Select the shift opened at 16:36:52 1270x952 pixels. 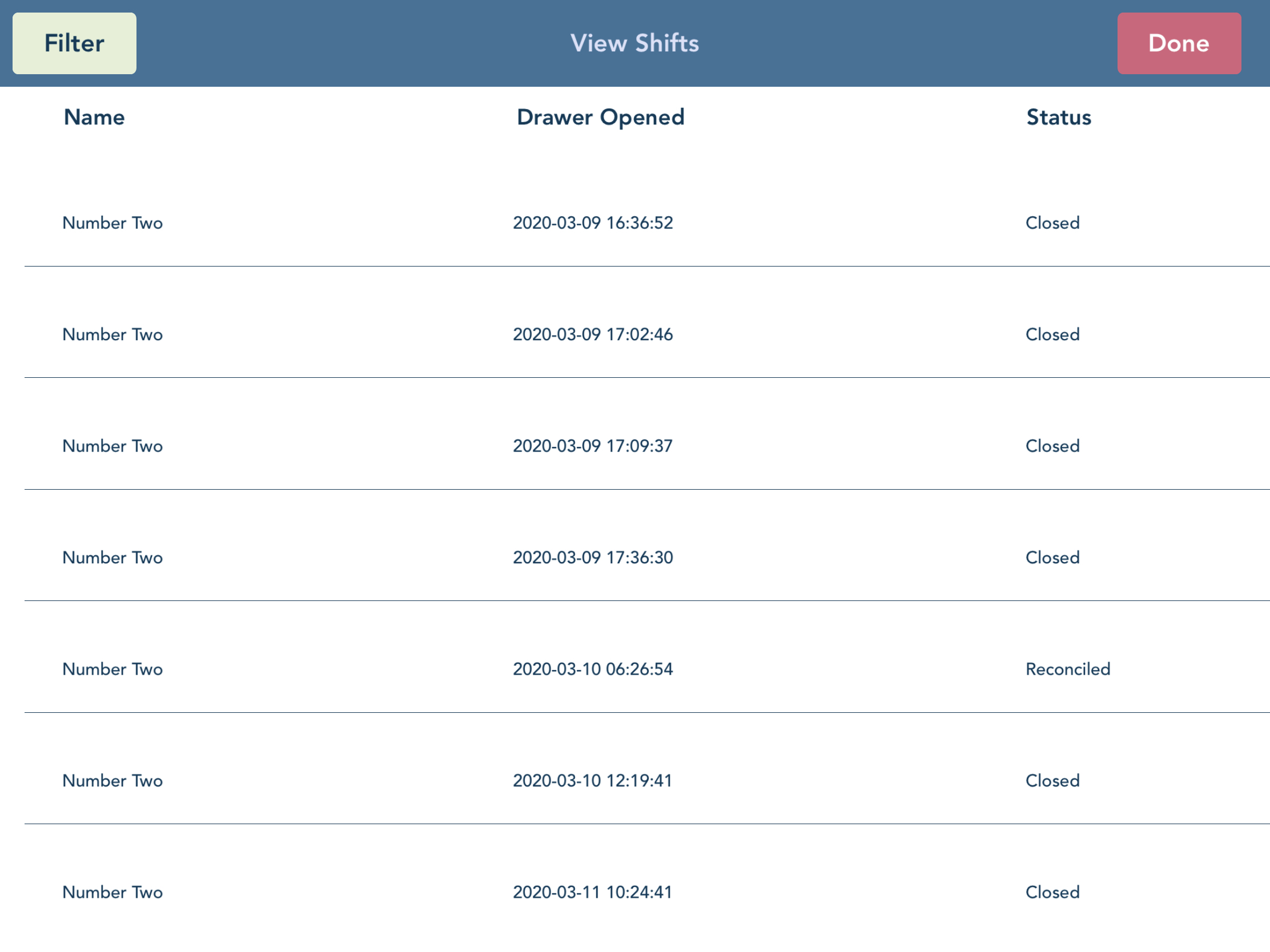click(593, 223)
